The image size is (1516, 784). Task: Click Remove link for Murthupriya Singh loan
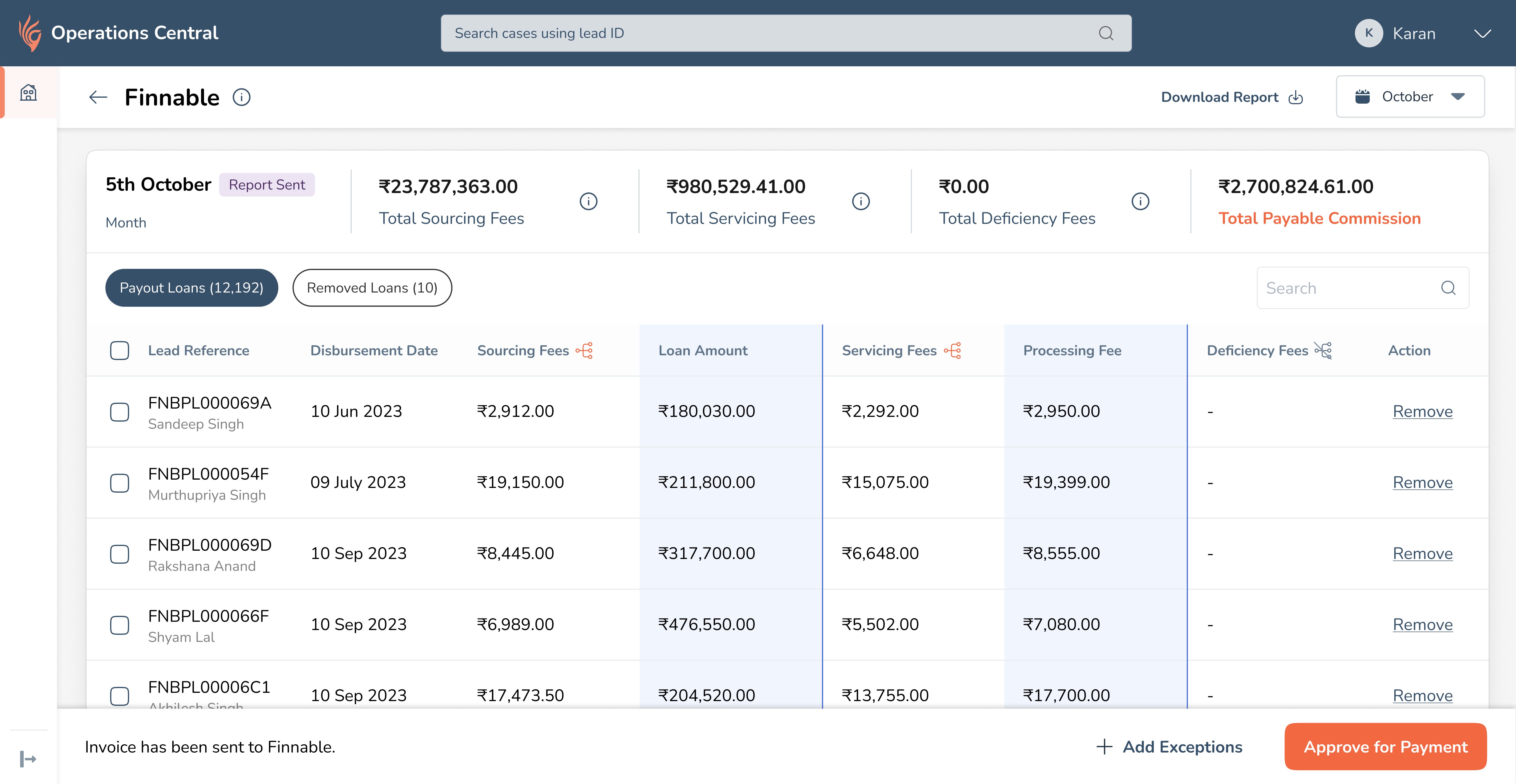[x=1422, y=483]
